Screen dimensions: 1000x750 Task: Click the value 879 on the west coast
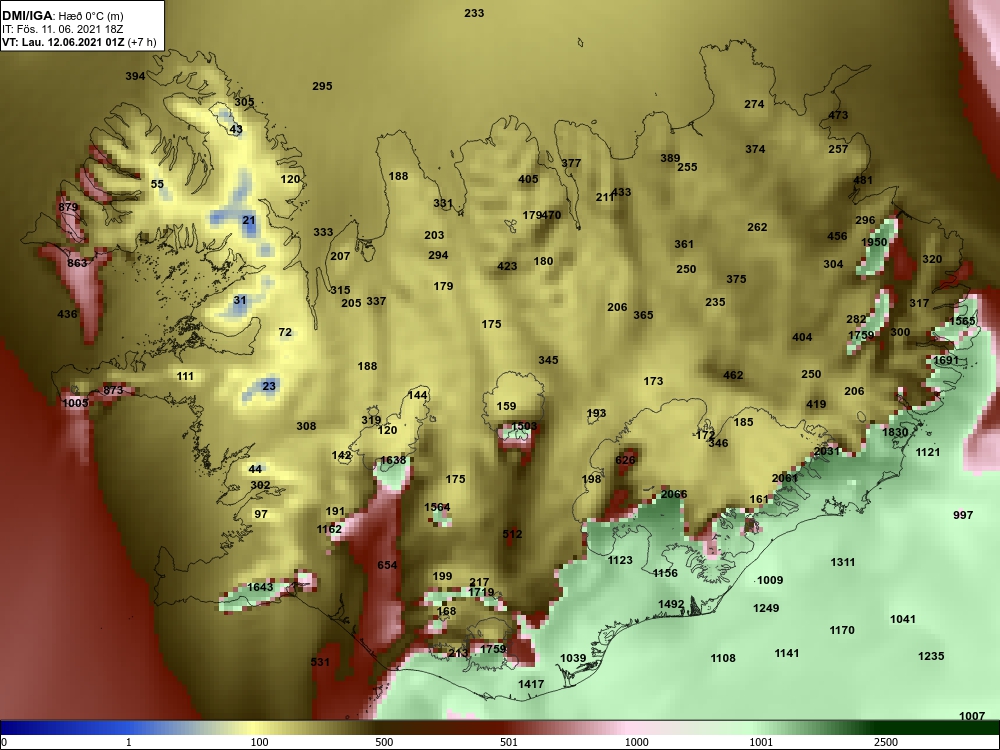(x=68, y=207)
